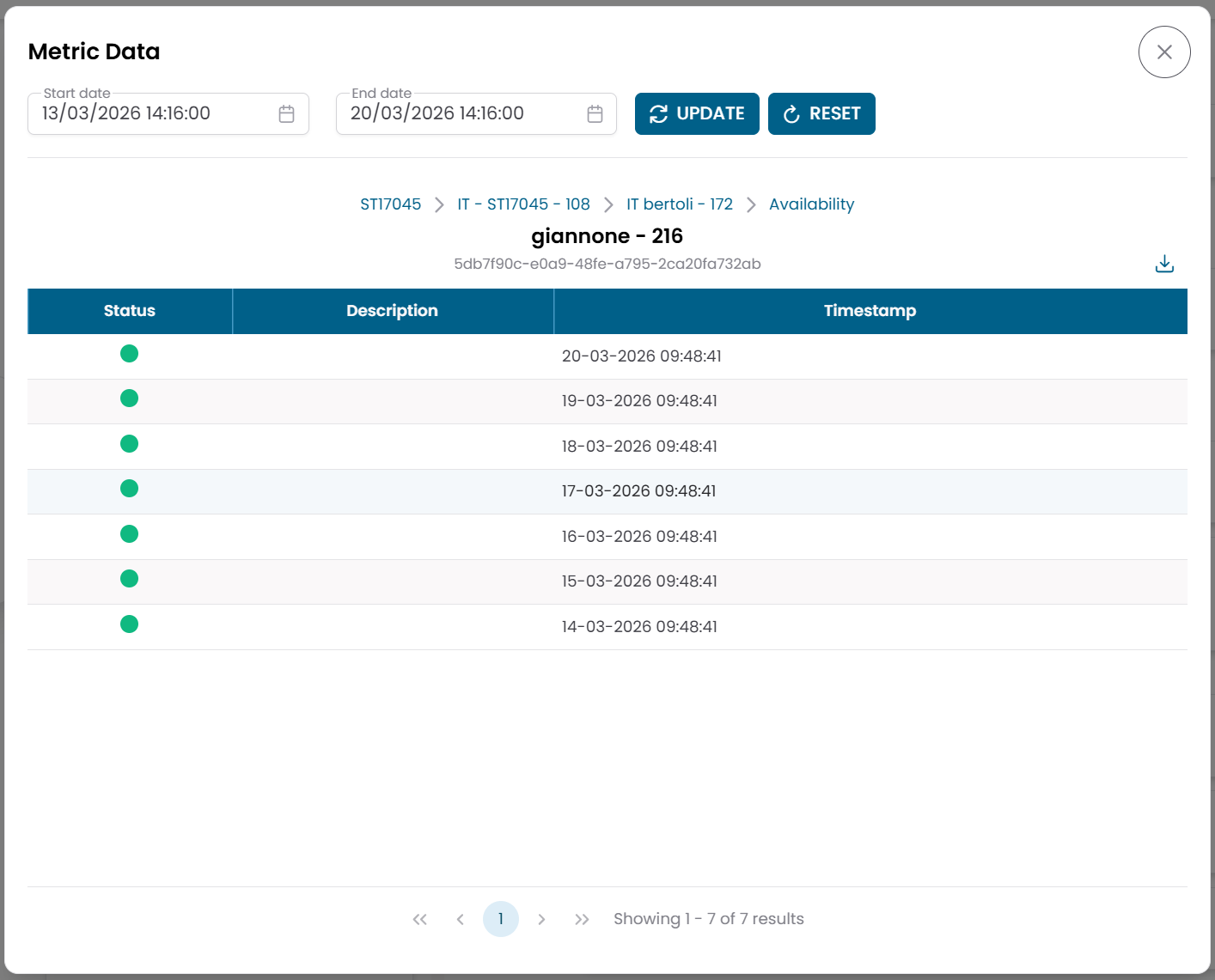1215x980 pixels.
Task: Open the End date calendar picker
Action: point(595,113)
